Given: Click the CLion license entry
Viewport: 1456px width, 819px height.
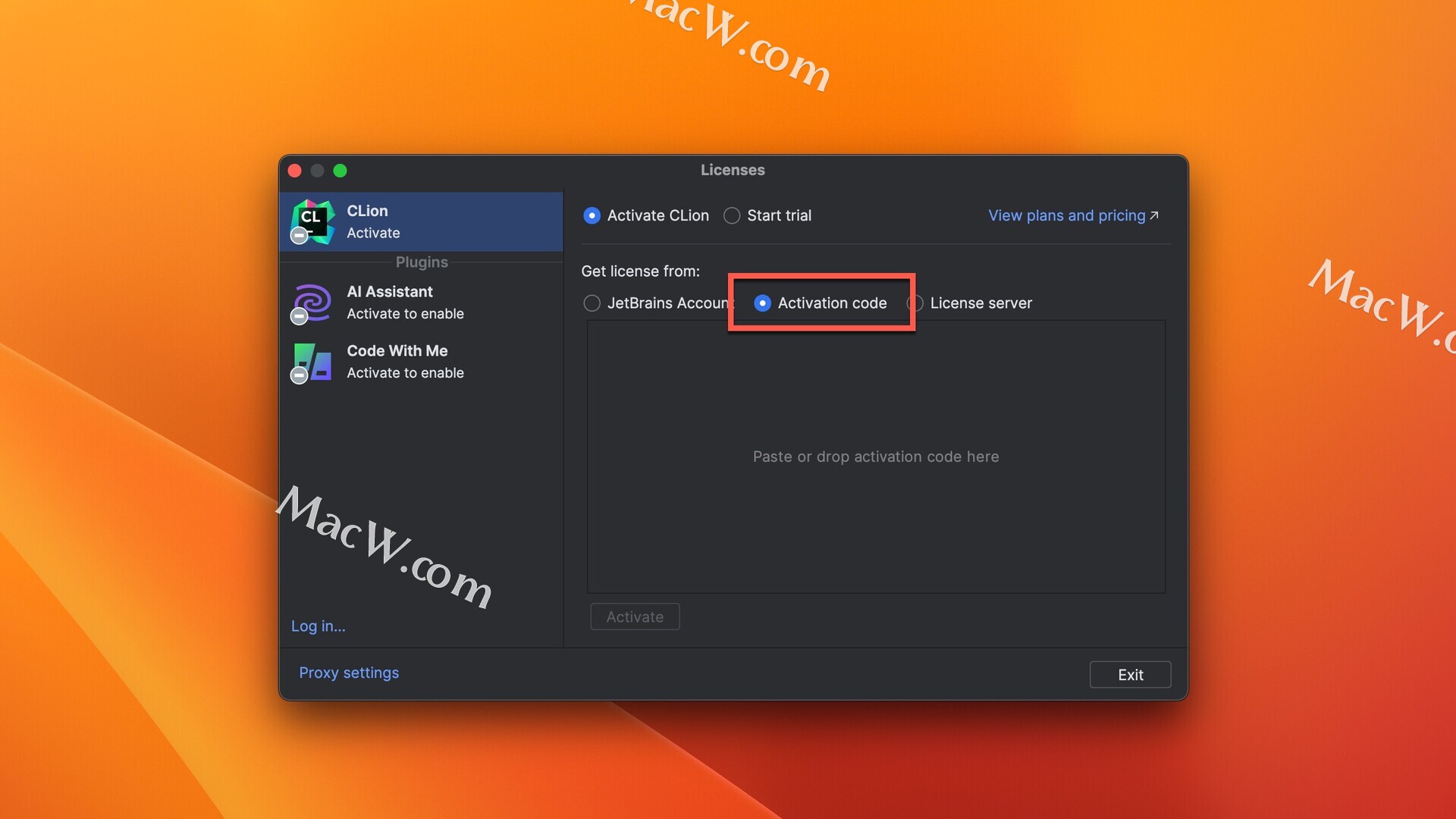Looking at the screenshot, I should [421, 221].
